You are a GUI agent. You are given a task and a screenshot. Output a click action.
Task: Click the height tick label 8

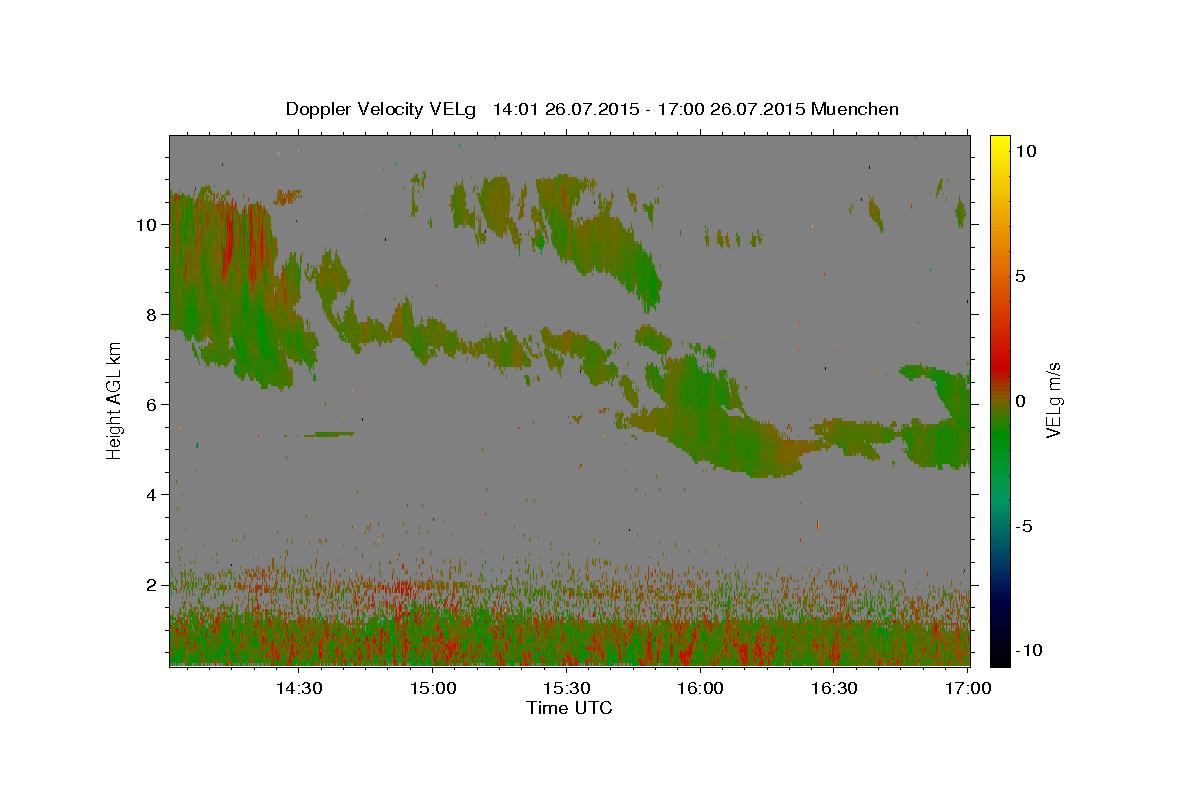[x=151, y=315]
